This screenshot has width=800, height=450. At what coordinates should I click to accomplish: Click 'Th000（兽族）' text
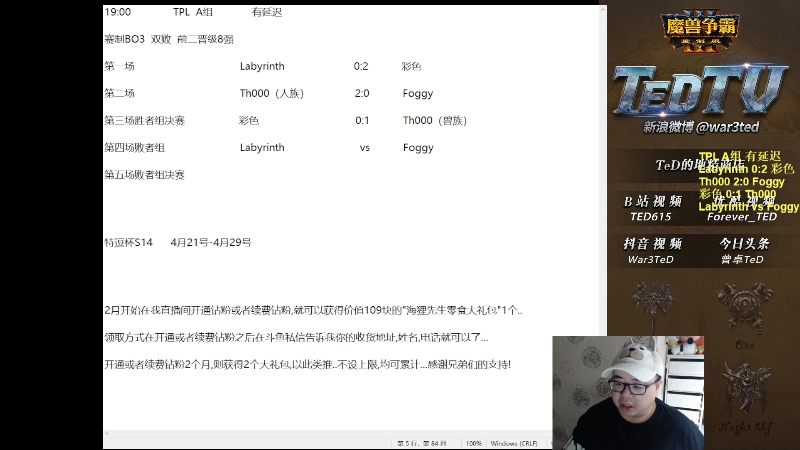[435, 120]
